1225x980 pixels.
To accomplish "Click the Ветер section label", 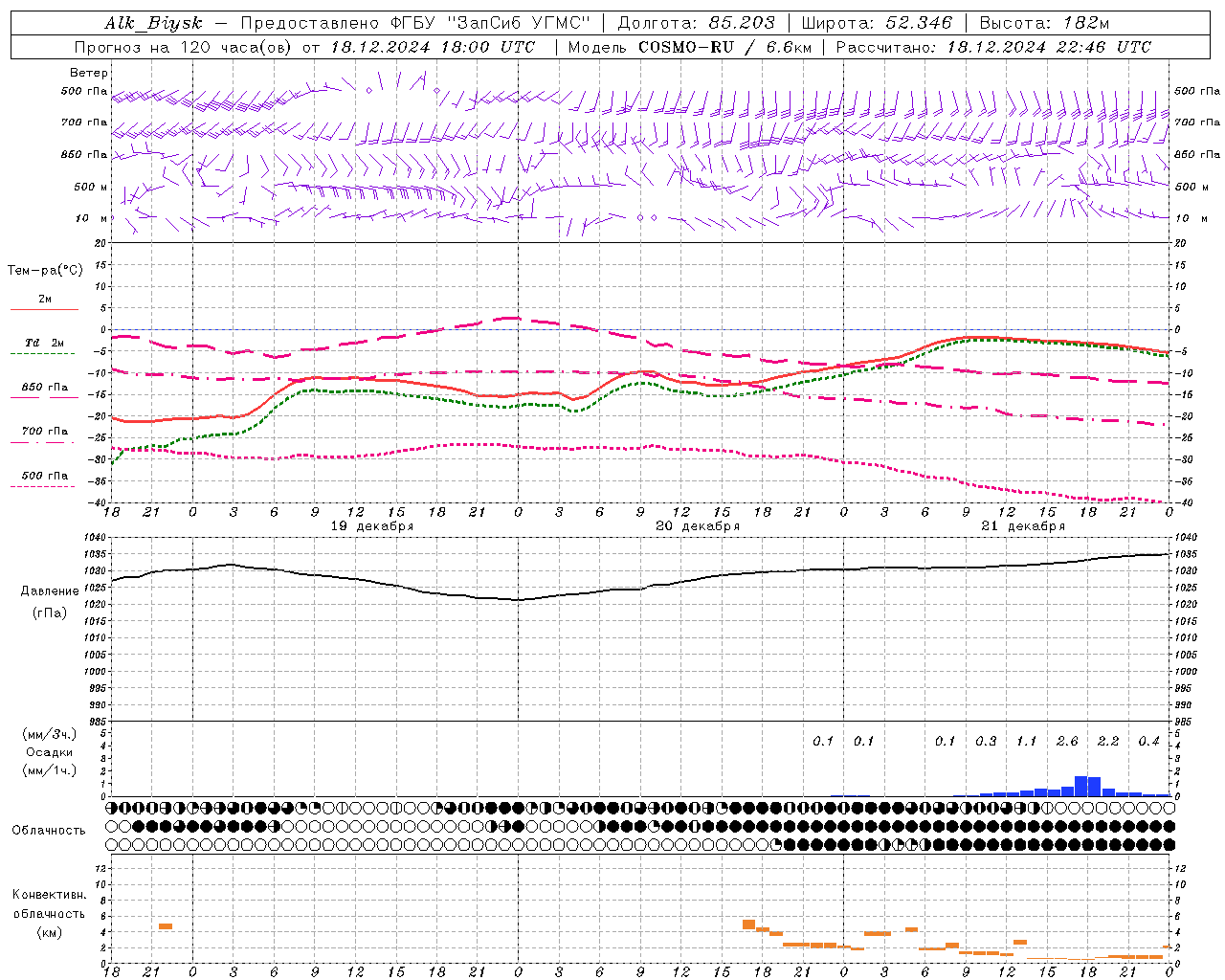I will click(x=89, y=73).
